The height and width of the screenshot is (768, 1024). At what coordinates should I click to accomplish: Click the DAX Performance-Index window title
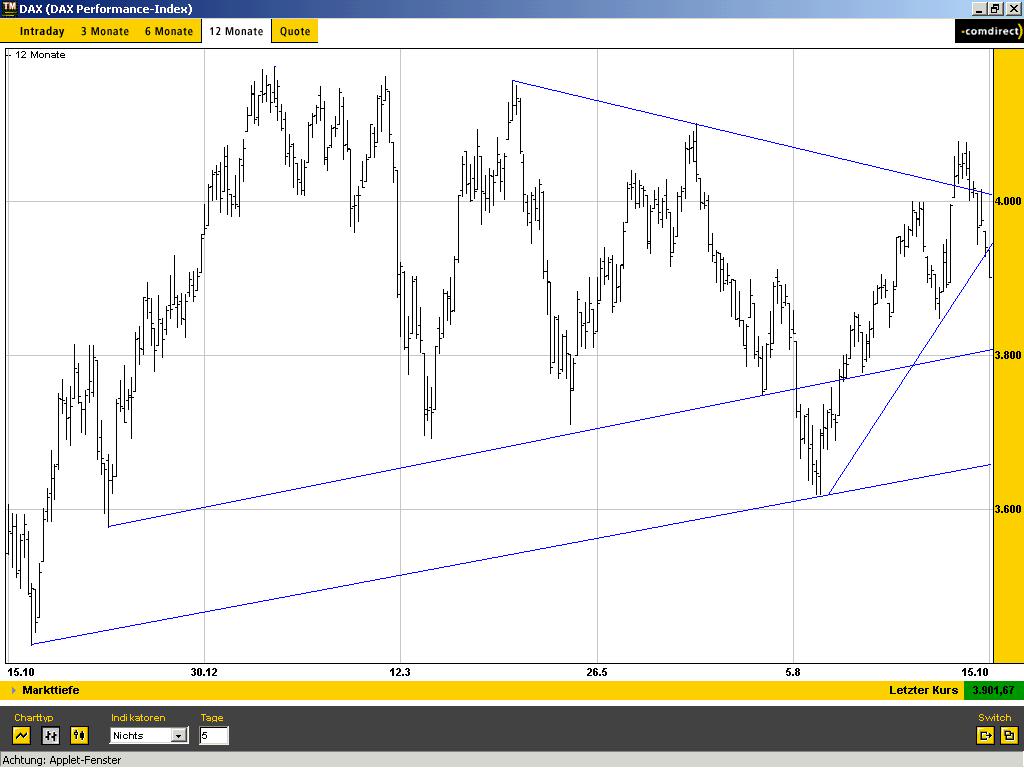pyautogui.click(x=106, y=9)
